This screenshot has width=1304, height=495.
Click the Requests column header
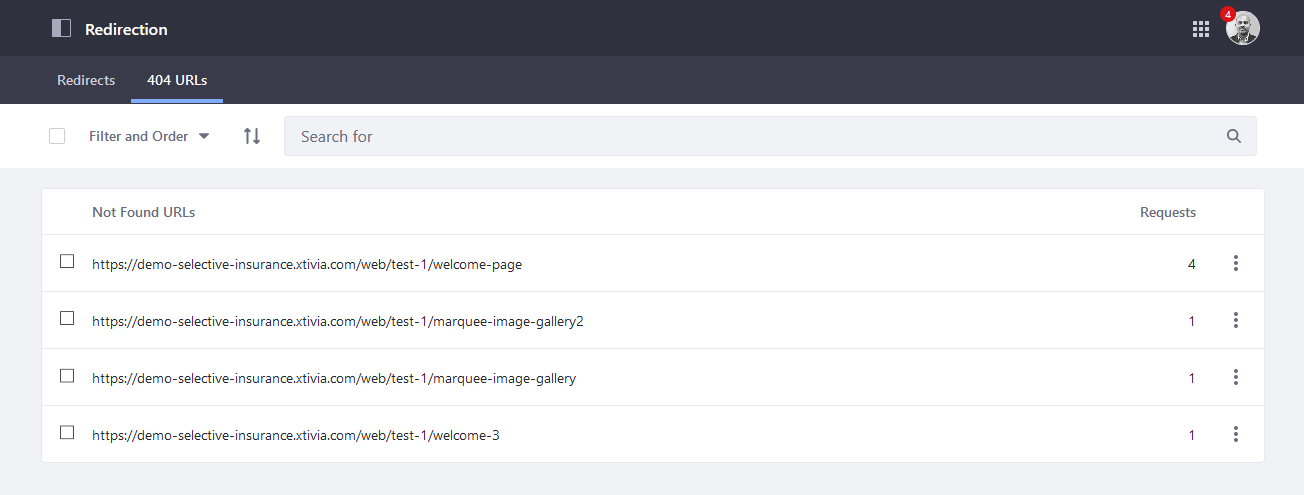point(1167,212)
